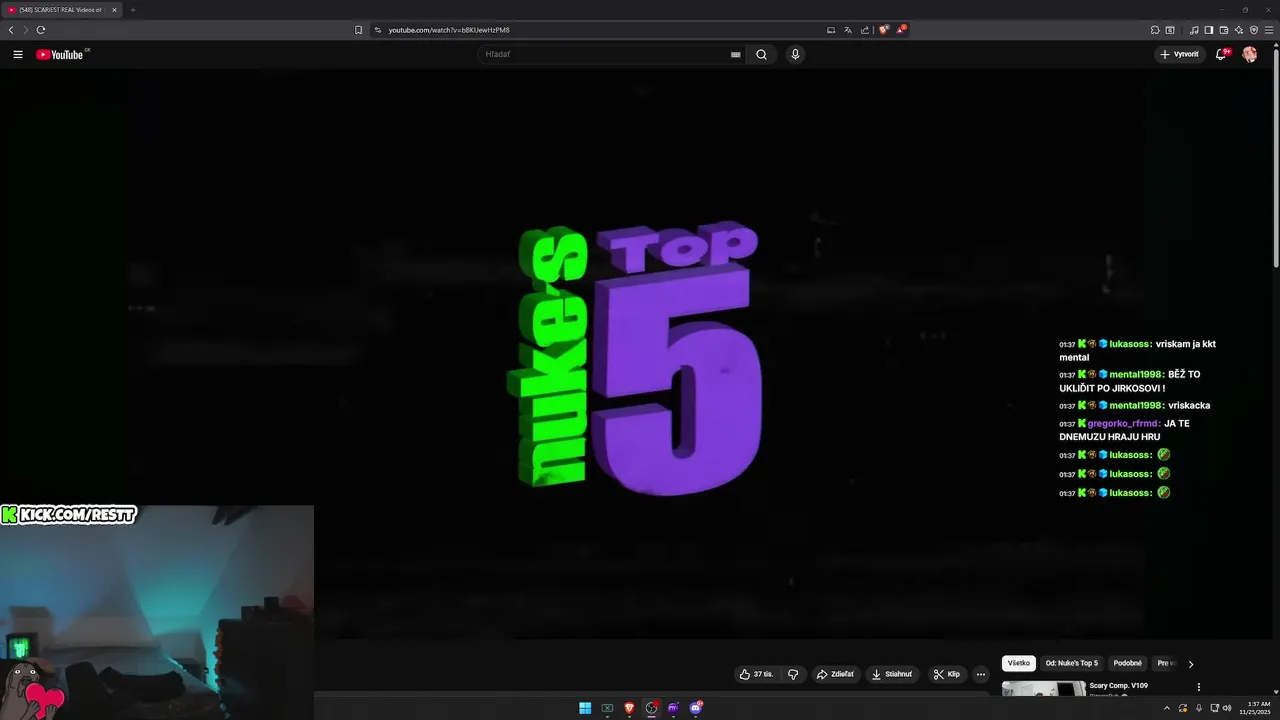Start voice search with microphone icon

coord(795,54)
